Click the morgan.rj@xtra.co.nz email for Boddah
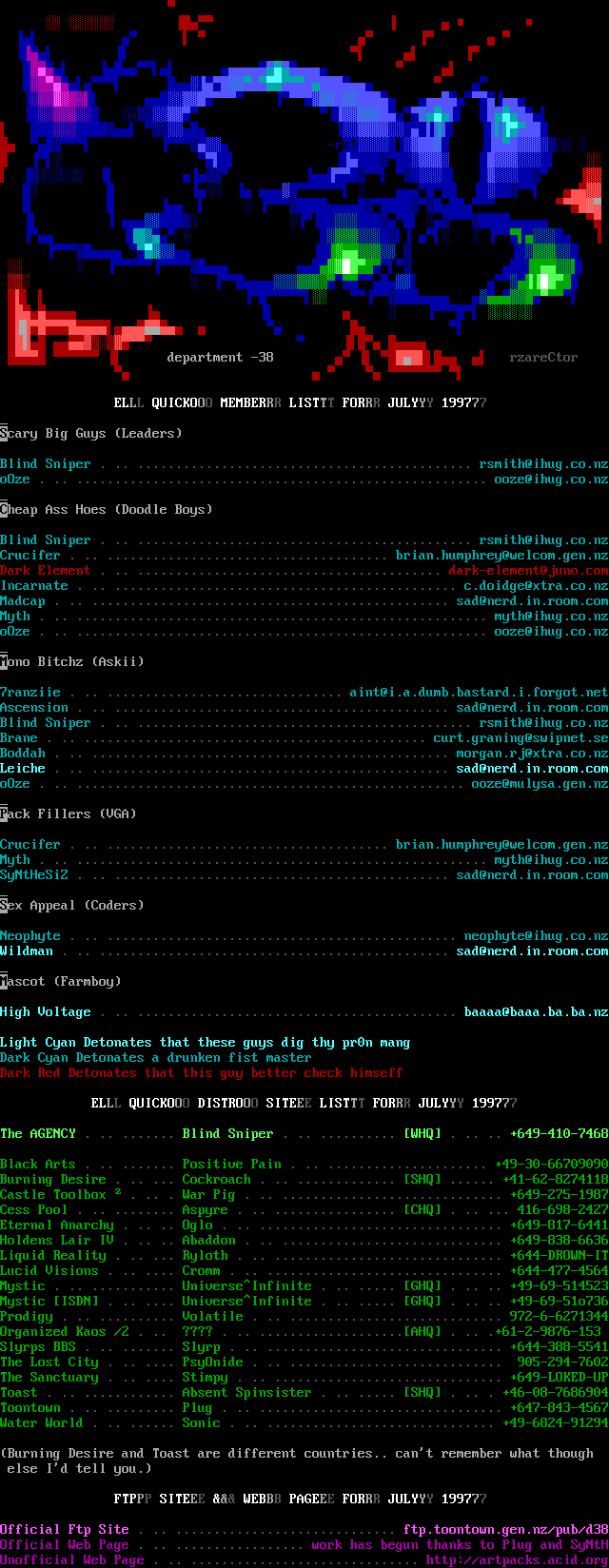Image resolution: width=609 pixels, height=1568 pixels. point(532,754)
